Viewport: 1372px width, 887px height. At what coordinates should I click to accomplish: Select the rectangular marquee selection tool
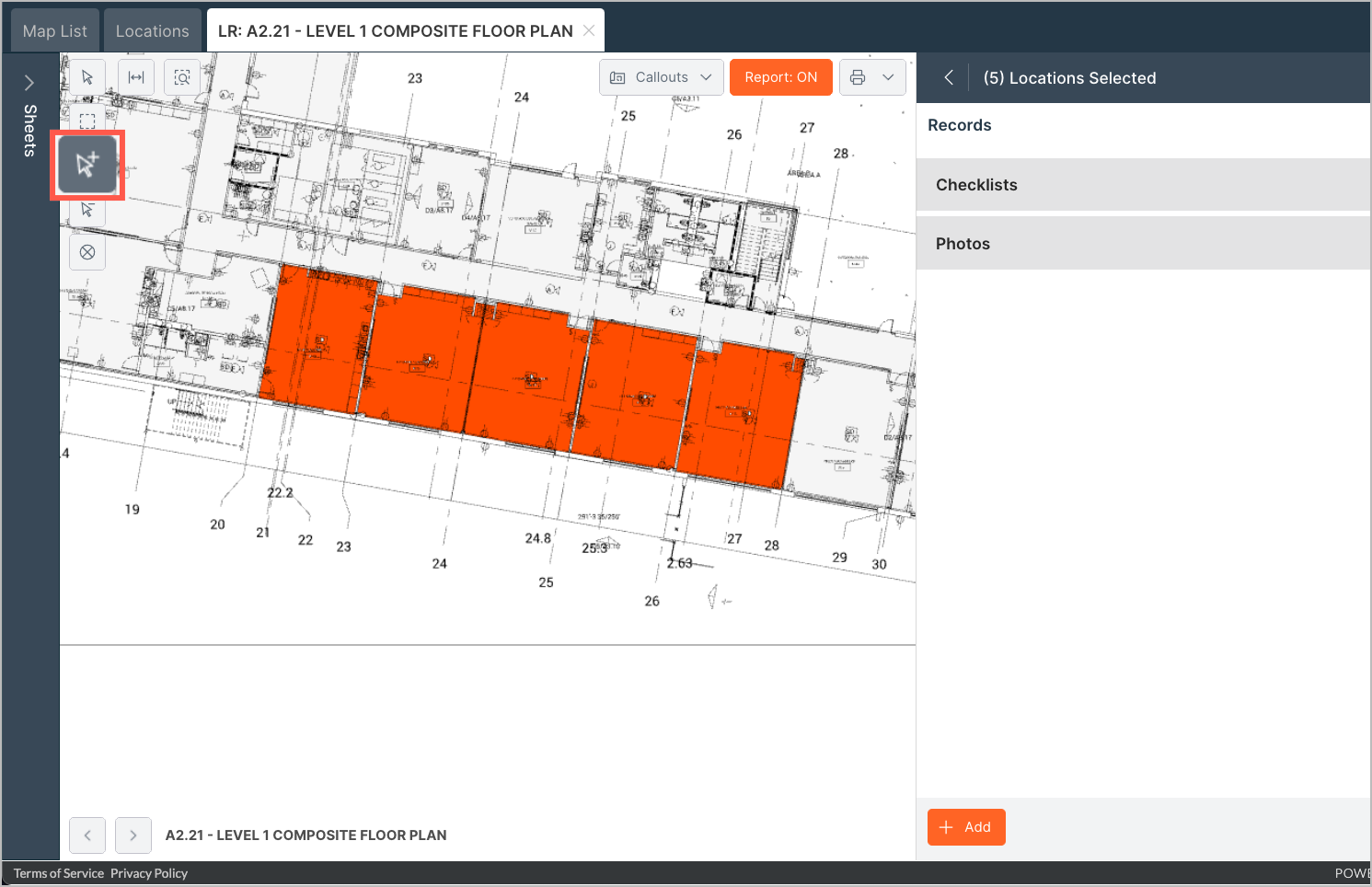tap(87, 121)
